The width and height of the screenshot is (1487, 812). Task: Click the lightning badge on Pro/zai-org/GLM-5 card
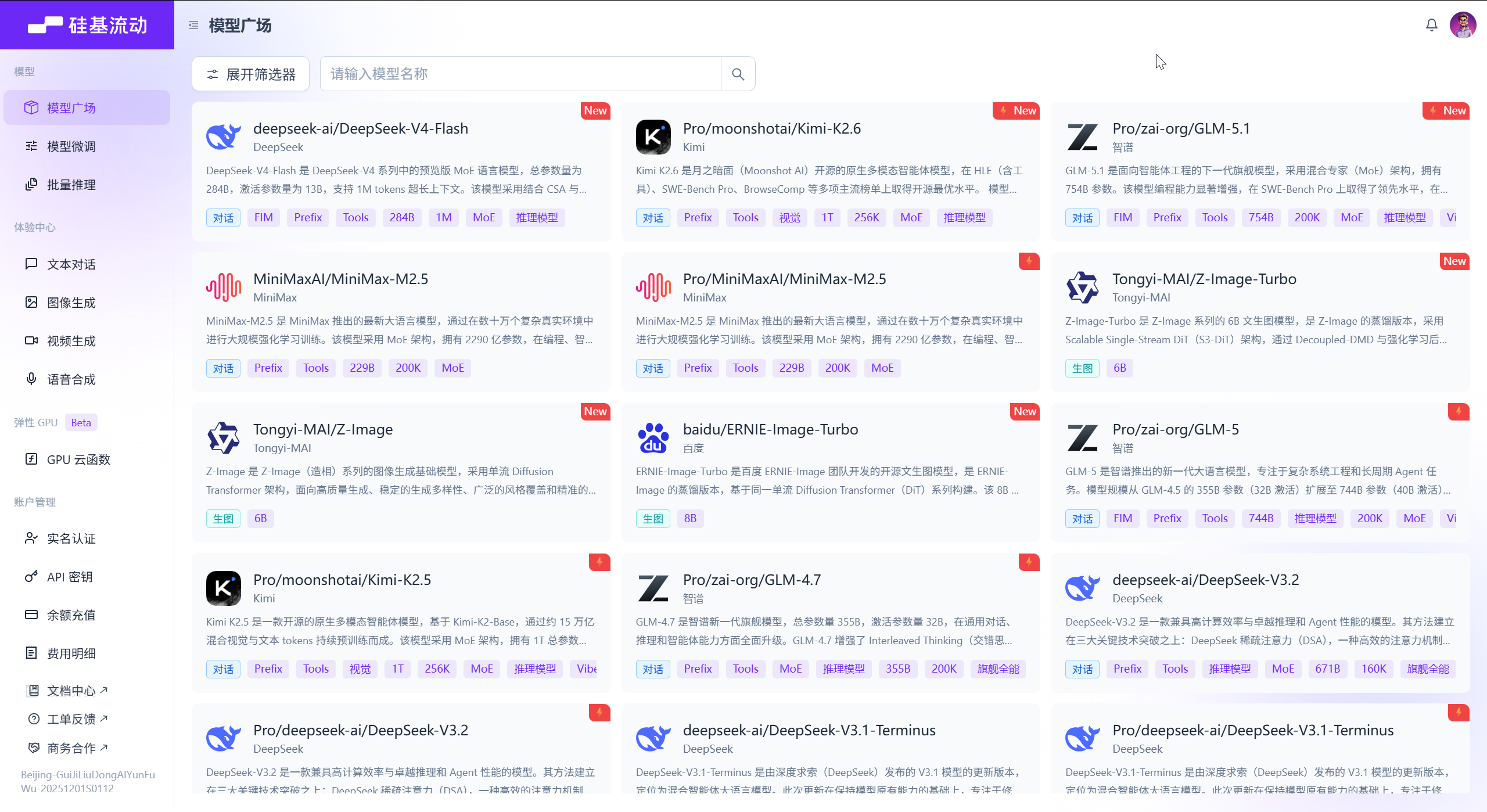pyautogui.click(x=1459, y=412)
